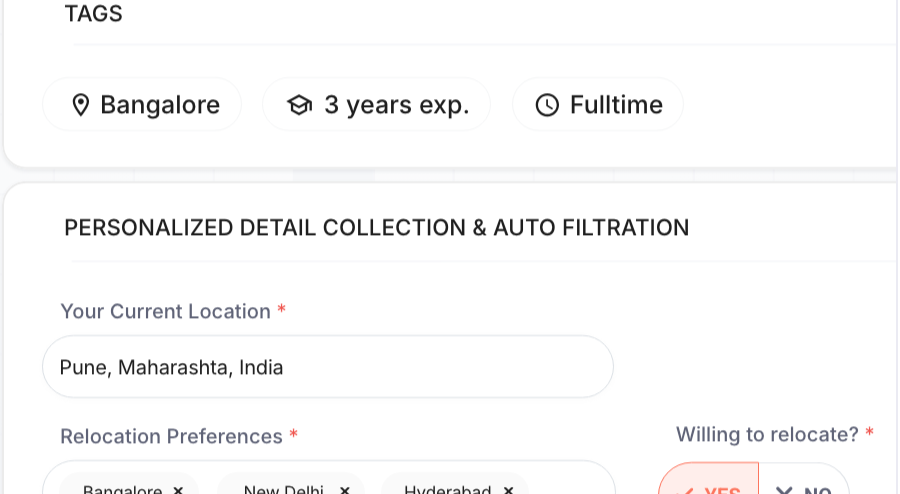Click the 3 years exp. tag text
The image size is (900, 494).
pyautogui.click(x=397, y=105)
